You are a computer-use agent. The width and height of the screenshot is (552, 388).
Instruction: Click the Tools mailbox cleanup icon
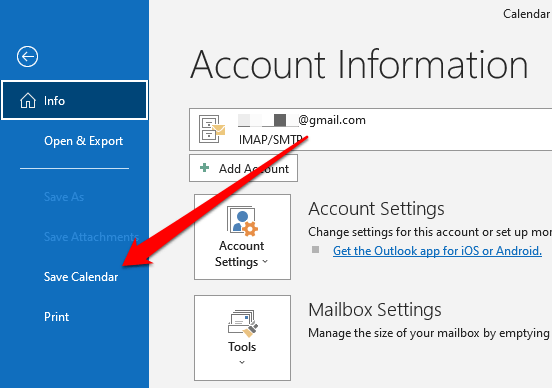coord(243,323)
